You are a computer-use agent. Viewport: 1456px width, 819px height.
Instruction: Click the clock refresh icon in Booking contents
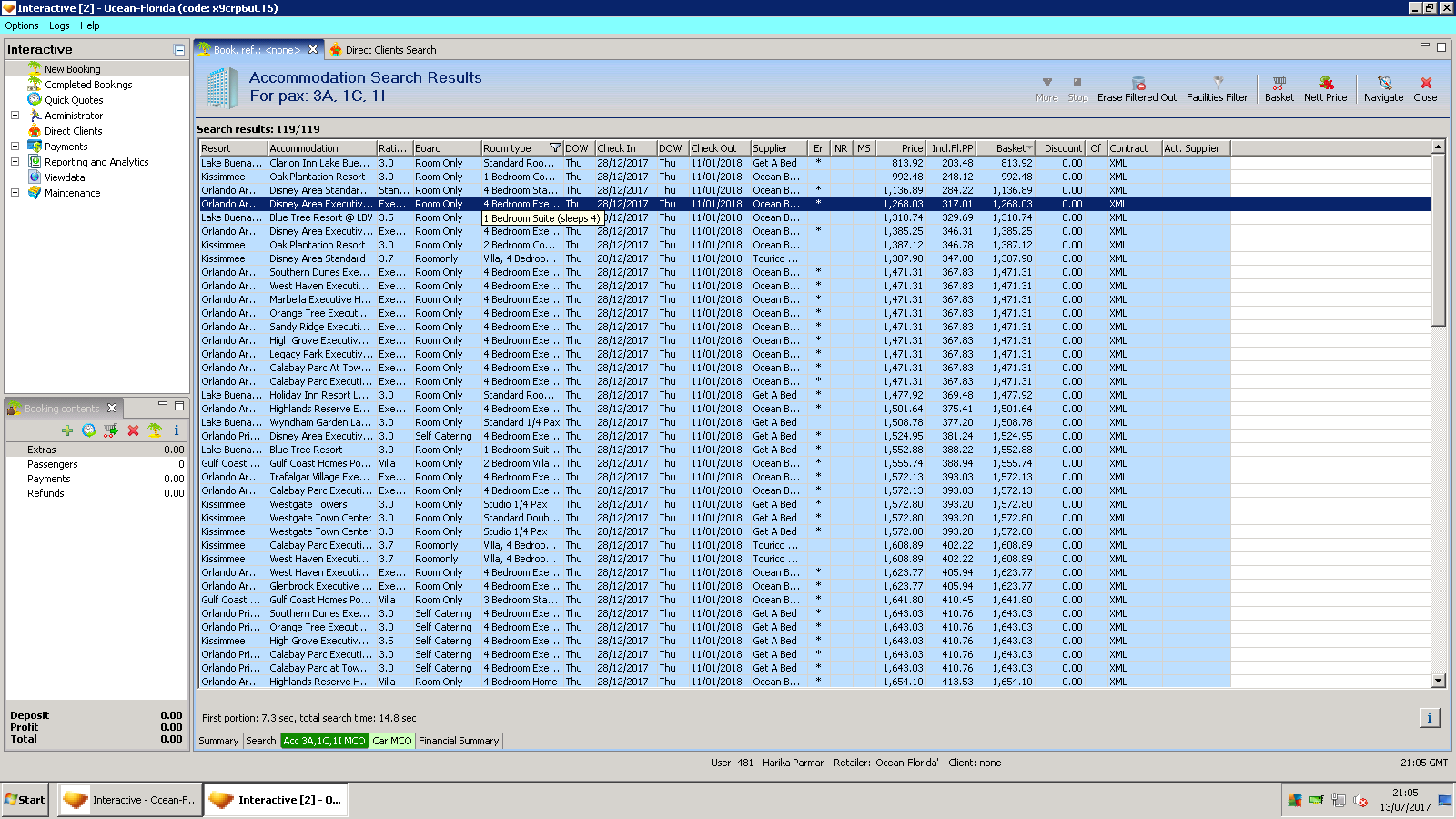click(88, 430)
